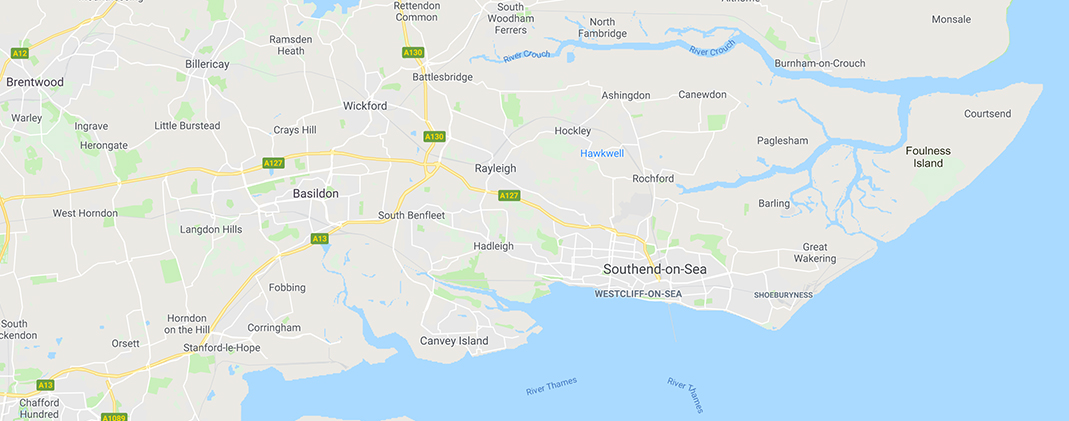The width and height of the screenshot is (1069, 421).
Task: Click the A13 road shield near Basildon
Action: tap(319, 238)
